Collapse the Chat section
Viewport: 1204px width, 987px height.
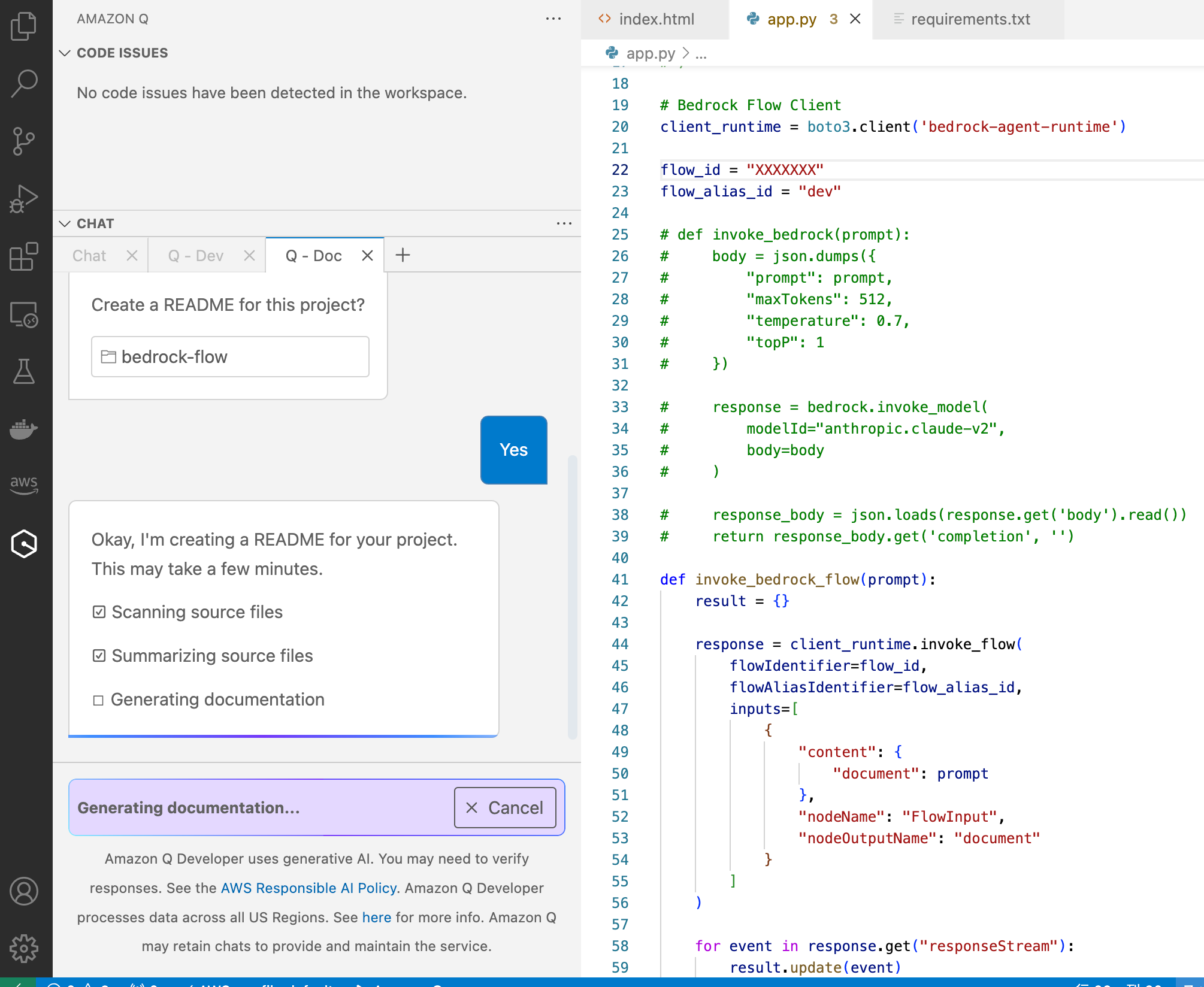65,223
